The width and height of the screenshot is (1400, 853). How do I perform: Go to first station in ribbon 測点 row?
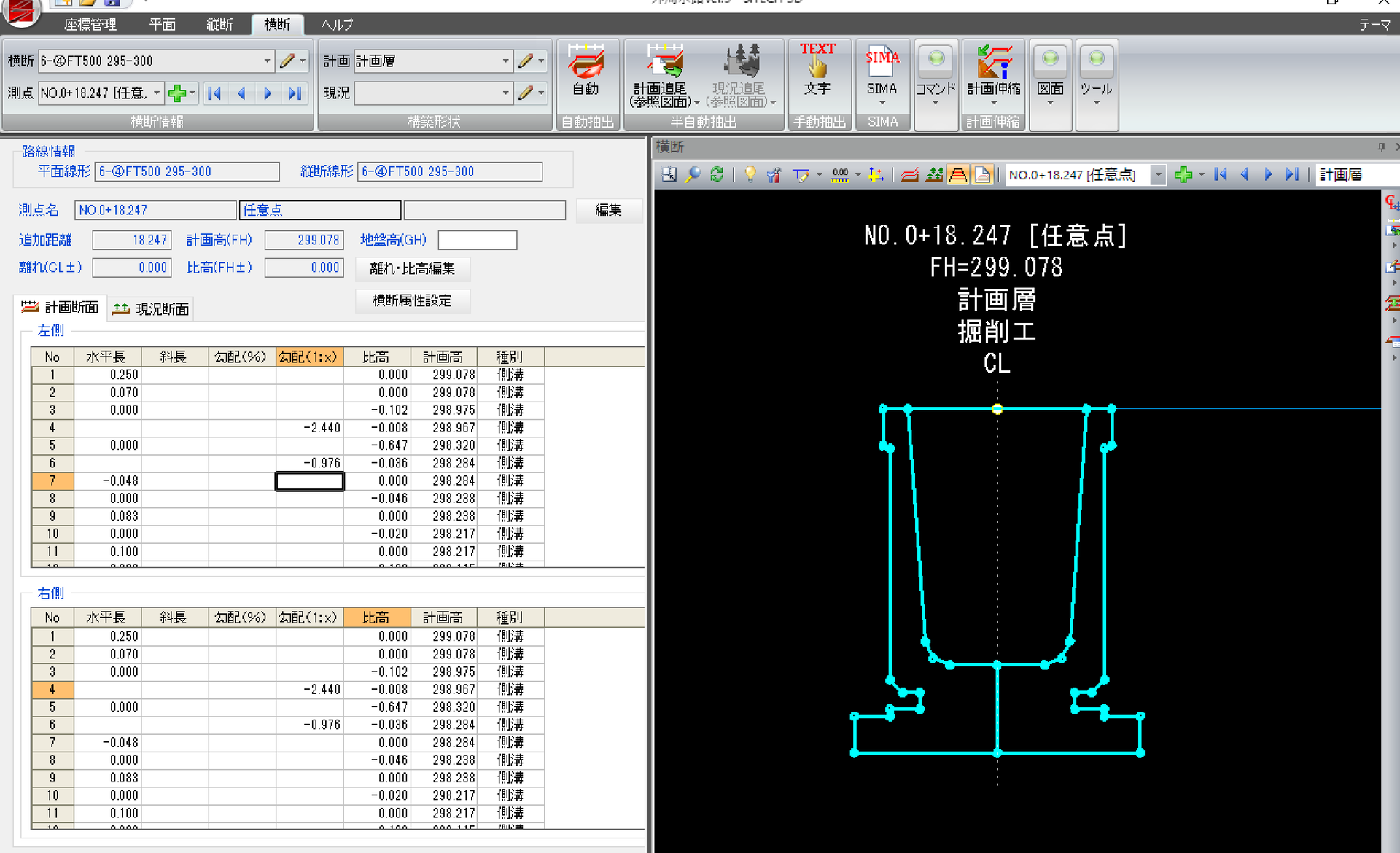tap(214, 93)
